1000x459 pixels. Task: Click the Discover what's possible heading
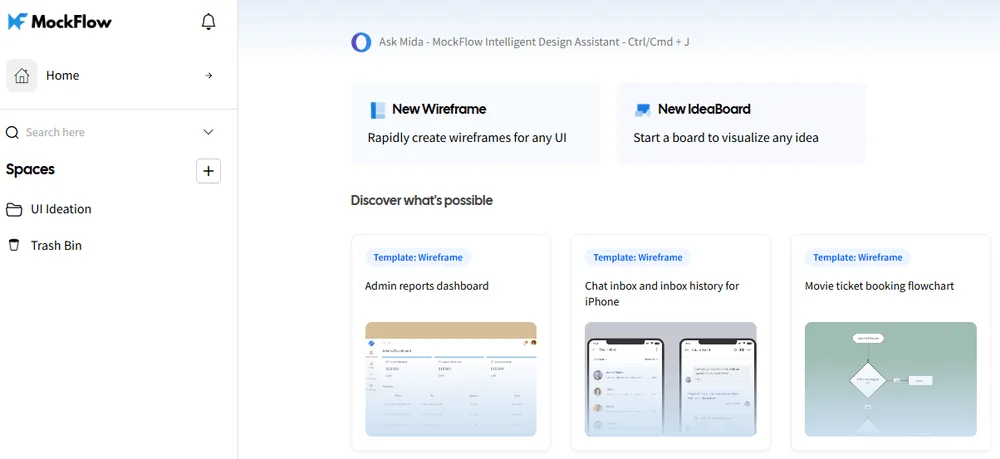pyautogui.click(x=422, y=201)
